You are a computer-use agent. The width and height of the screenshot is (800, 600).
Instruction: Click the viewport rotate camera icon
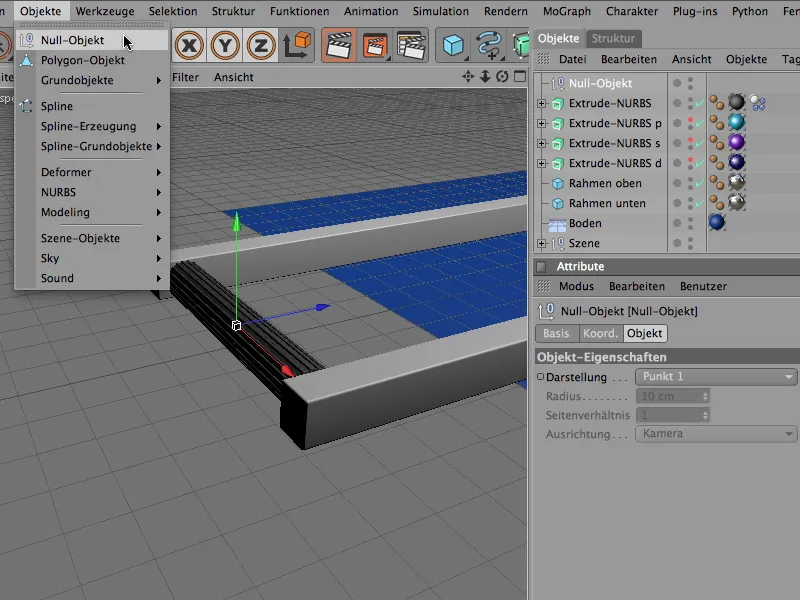(x=502, y=77)
